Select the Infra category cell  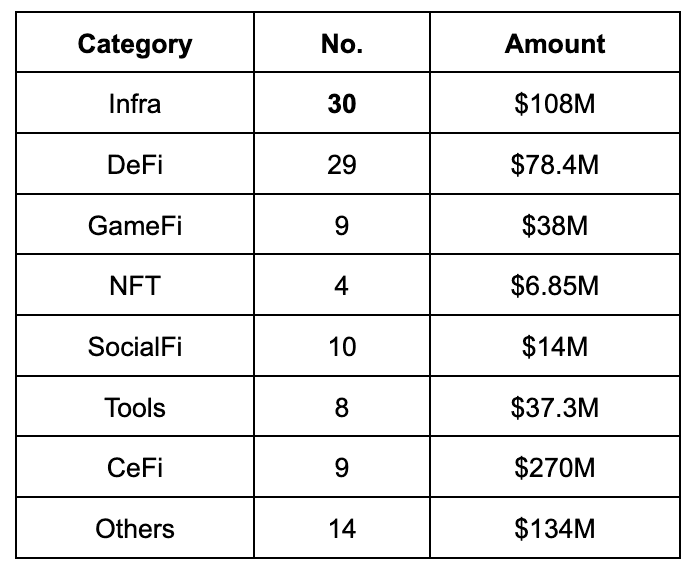click(x=135, y=103)
